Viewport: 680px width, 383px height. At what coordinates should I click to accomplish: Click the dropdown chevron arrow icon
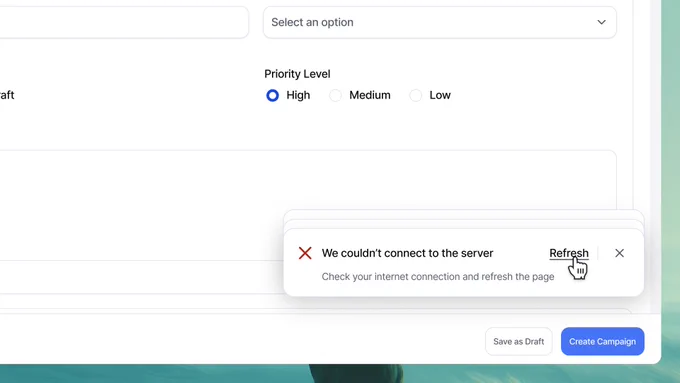(601, 22)
